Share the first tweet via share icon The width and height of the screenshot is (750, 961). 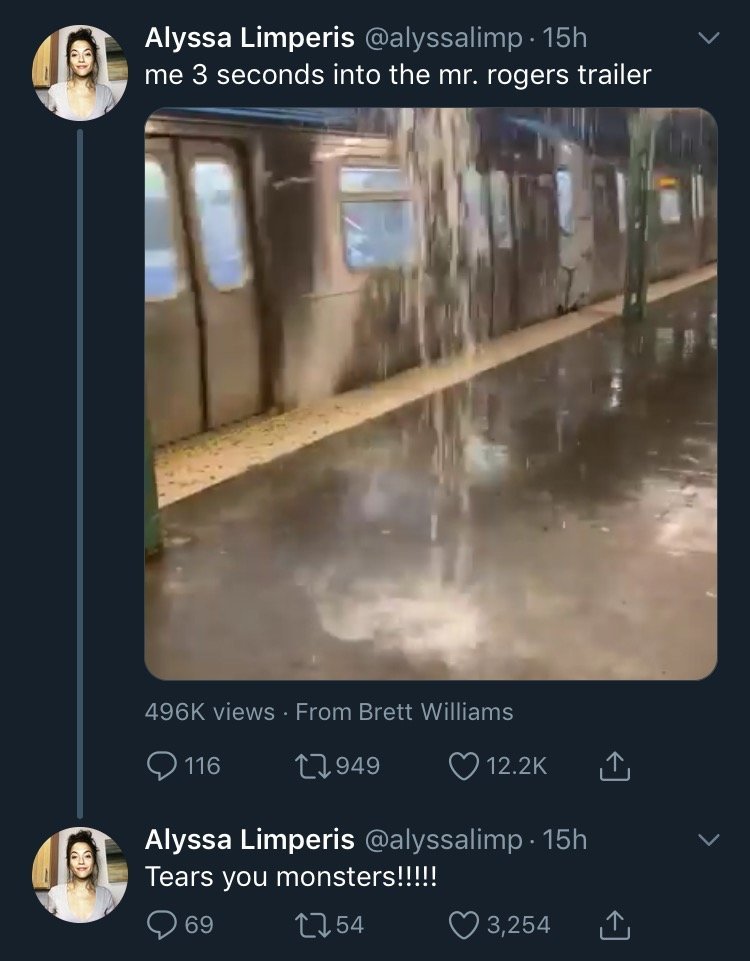point(615,766)
